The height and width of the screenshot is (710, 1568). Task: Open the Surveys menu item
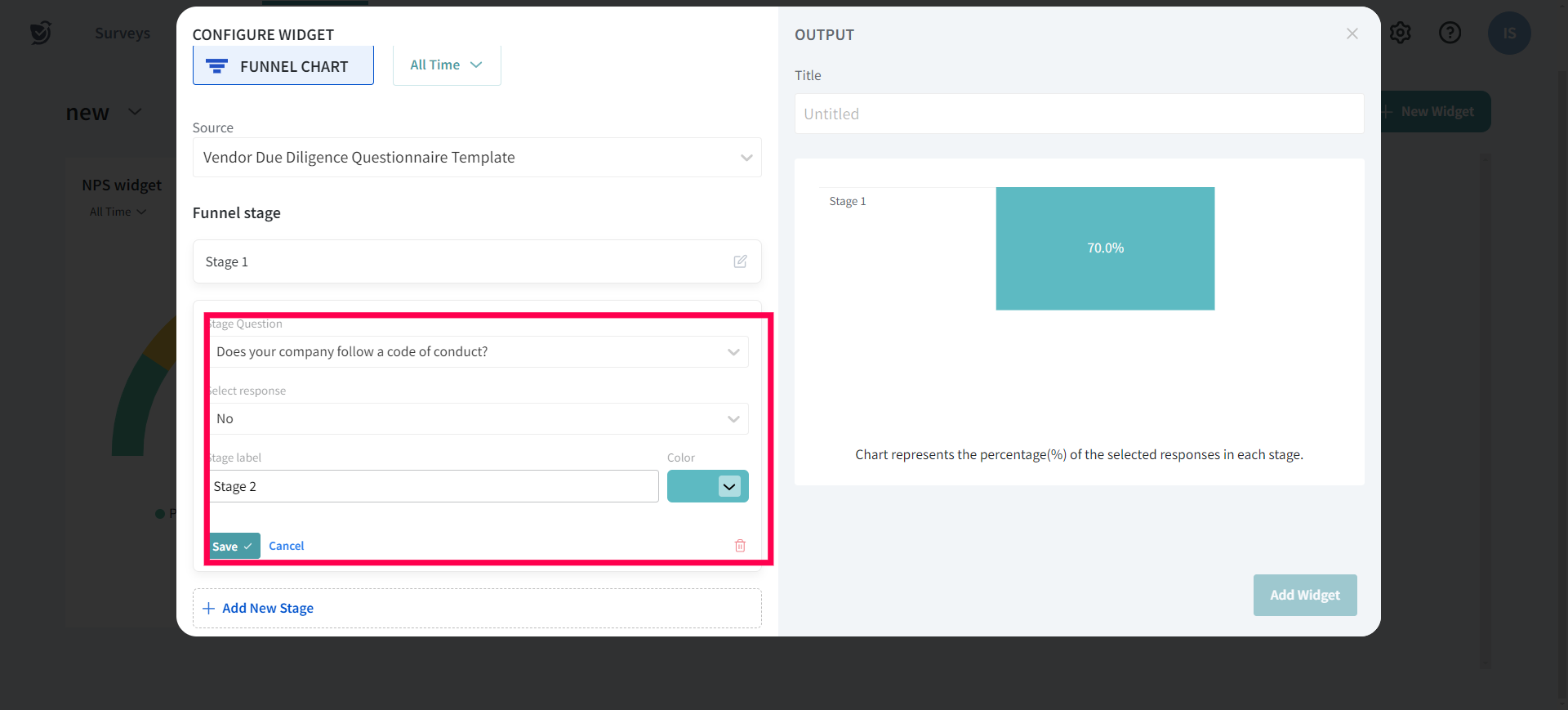click(x=122, y=33)
